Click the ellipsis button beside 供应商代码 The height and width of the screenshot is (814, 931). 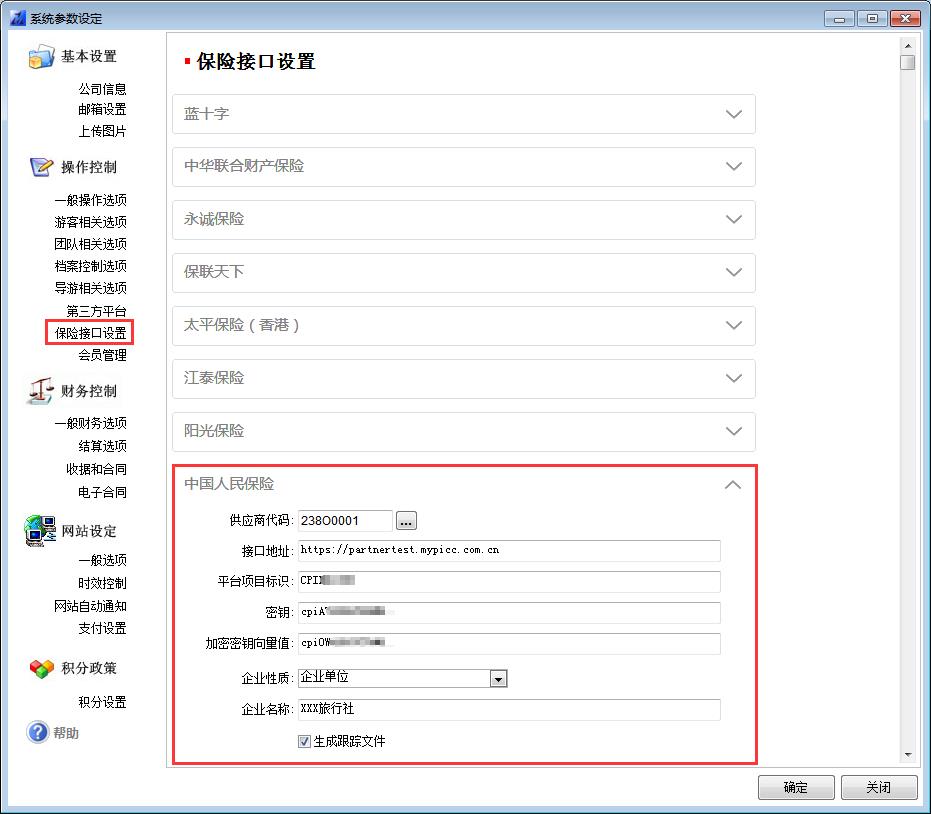click(x=406, y=520)
